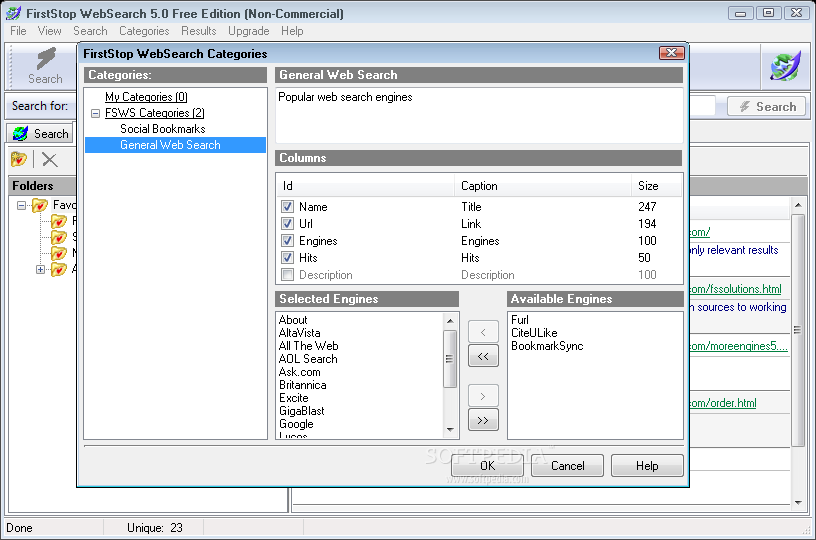The image size is (816, 540).
Task: Enable the Description column checkbox
Action: 287,275
